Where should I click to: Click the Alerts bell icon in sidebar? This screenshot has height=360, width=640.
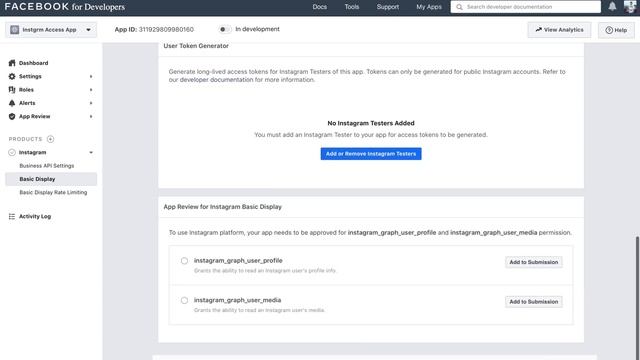pyautogui.click(x=12, y=103)
